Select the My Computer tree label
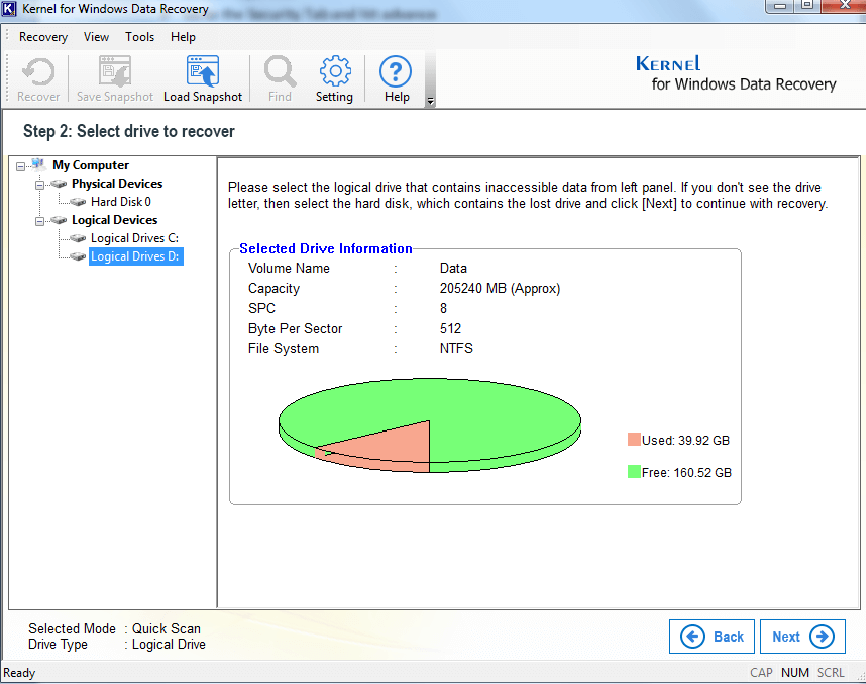The width and height of the screenshot is (866, 684). (x=91, y=165)
